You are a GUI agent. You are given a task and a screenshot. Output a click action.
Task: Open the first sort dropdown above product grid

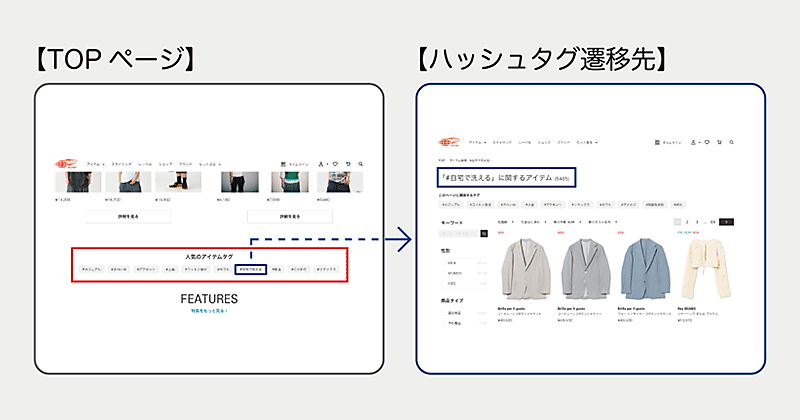[505, 222]
